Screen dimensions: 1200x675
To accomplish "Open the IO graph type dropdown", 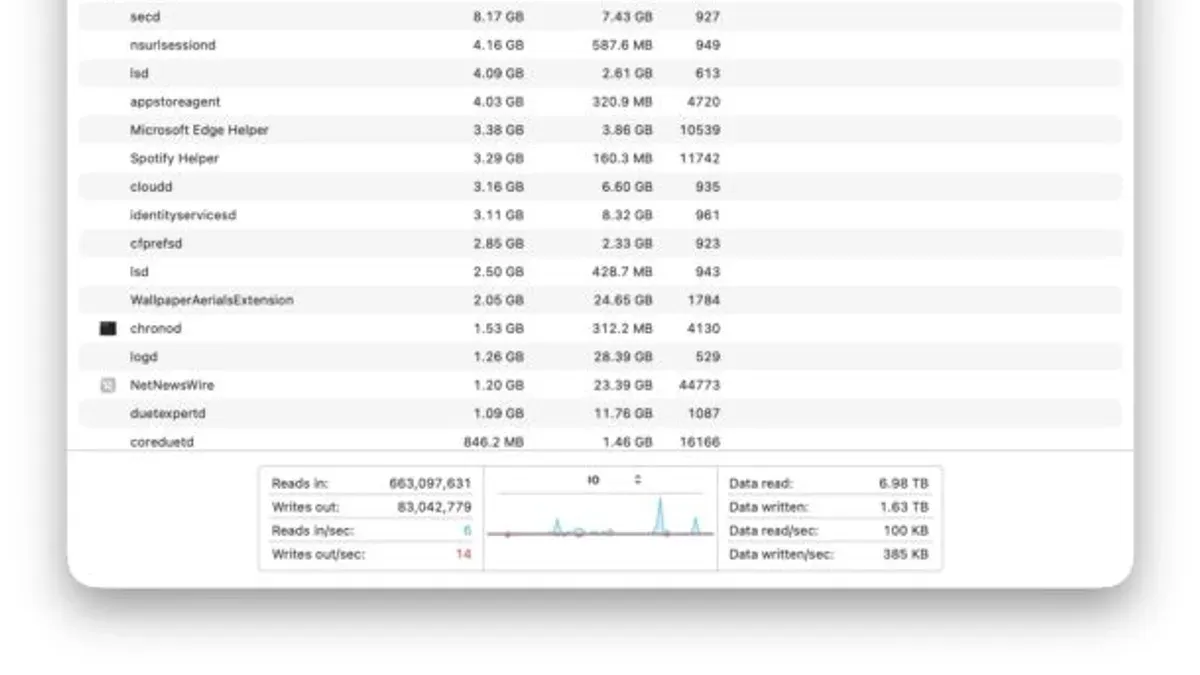I will (615, 481).
